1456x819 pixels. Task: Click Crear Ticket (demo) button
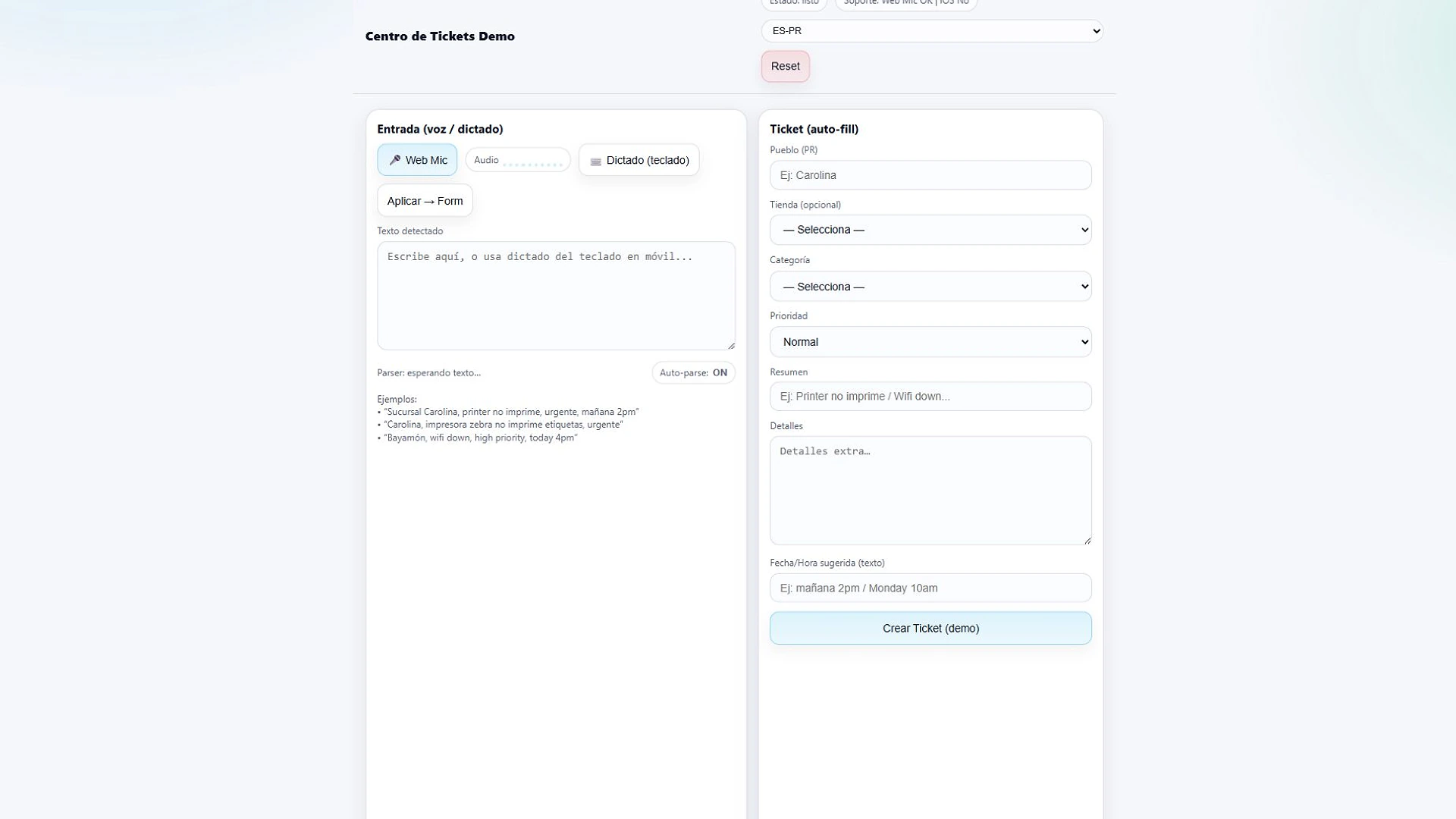click(x=930, y=628)
